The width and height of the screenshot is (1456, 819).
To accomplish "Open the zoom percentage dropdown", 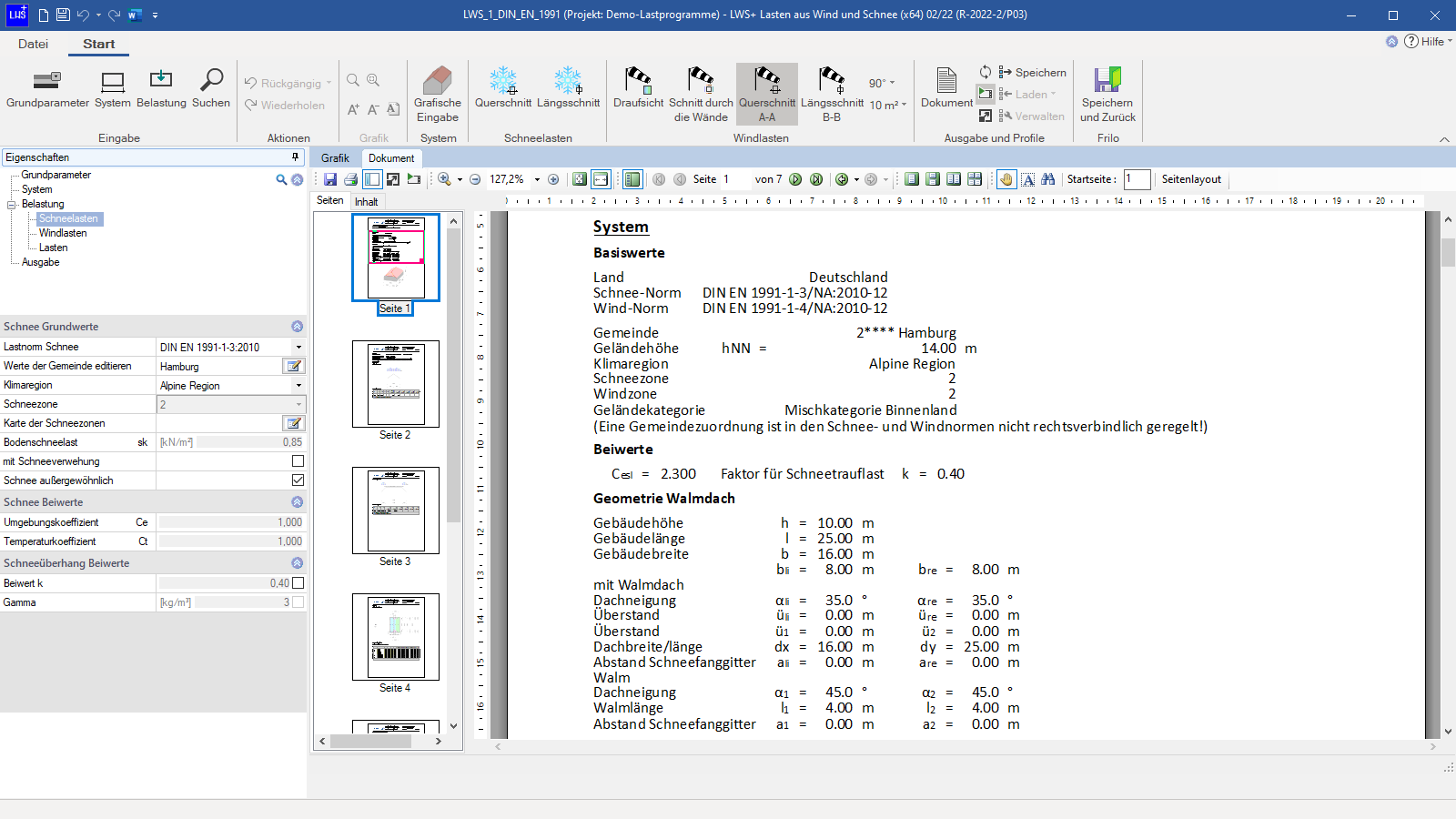I will coord(537,179).
